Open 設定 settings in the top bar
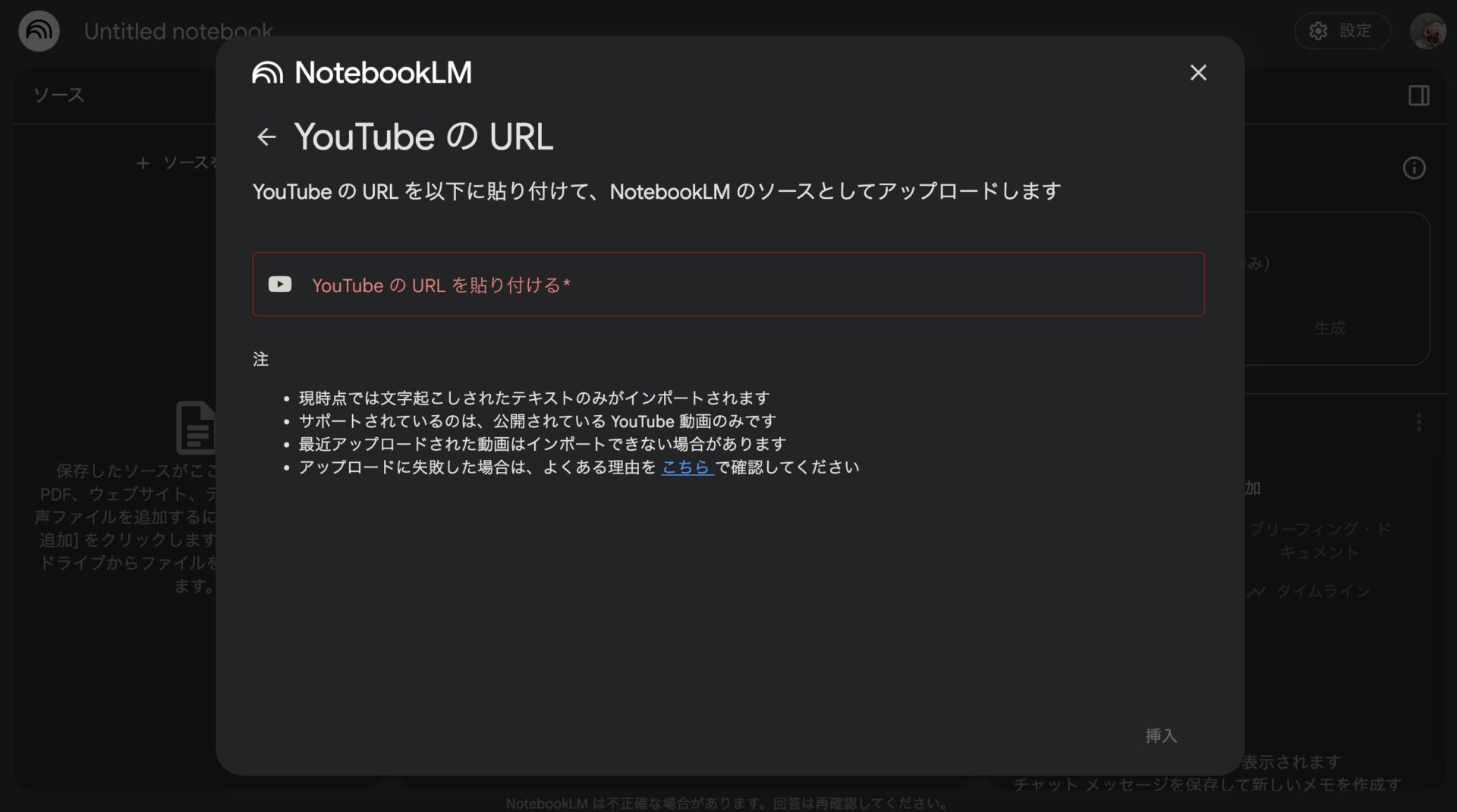 [x=1342, y=31]
